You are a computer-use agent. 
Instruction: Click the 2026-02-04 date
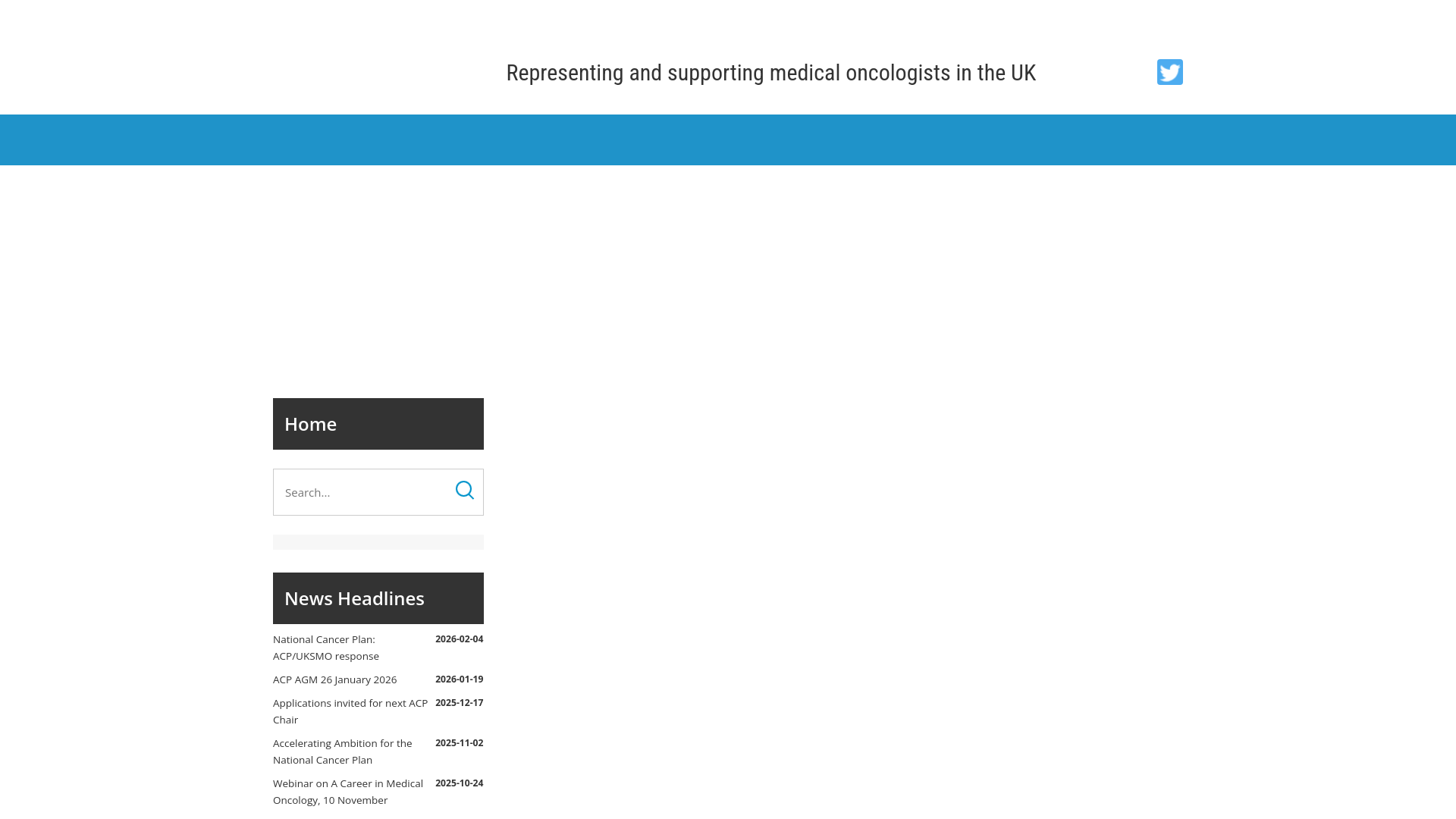459,639
